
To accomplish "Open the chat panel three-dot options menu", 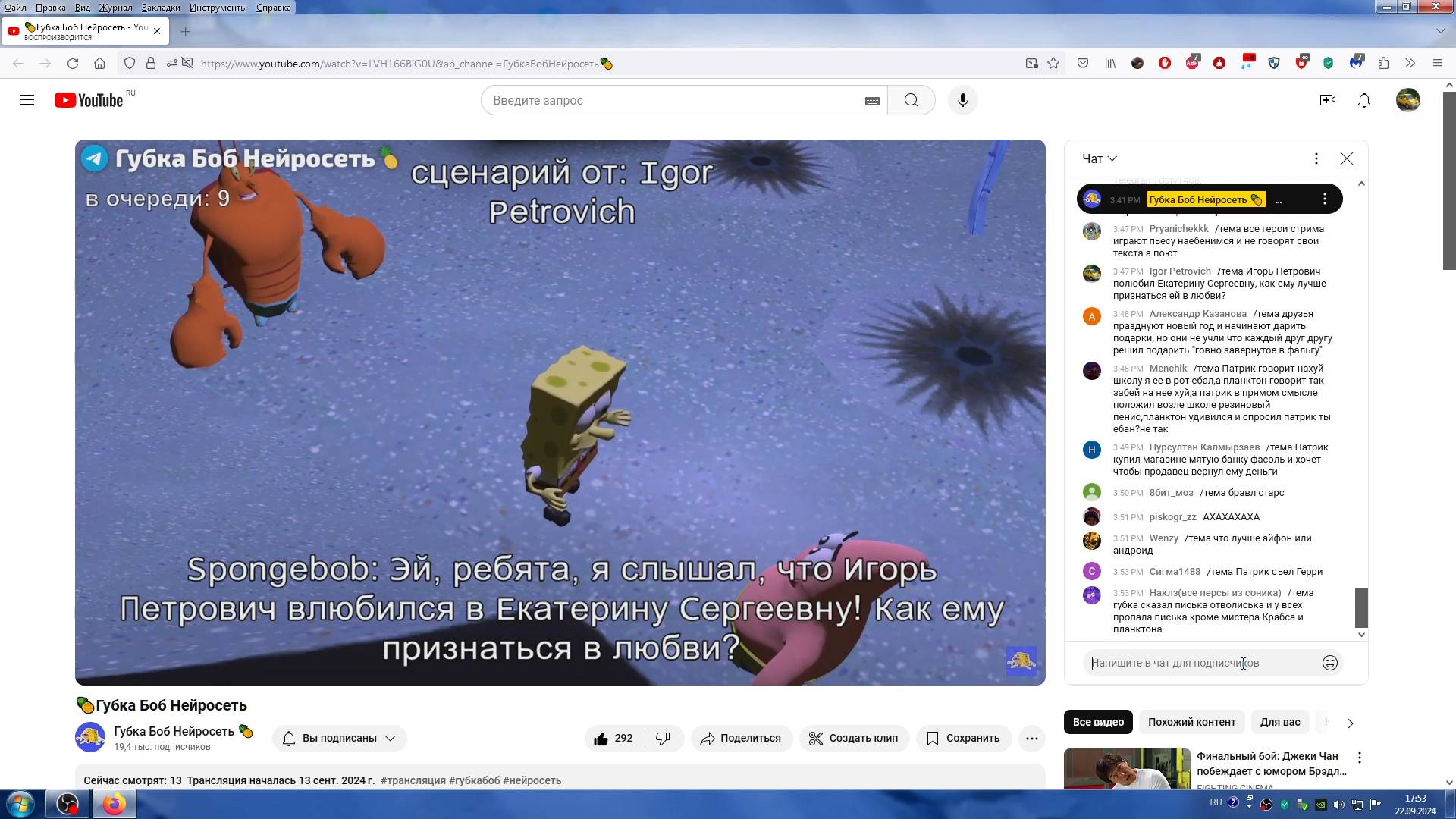I will (1316, 158).
